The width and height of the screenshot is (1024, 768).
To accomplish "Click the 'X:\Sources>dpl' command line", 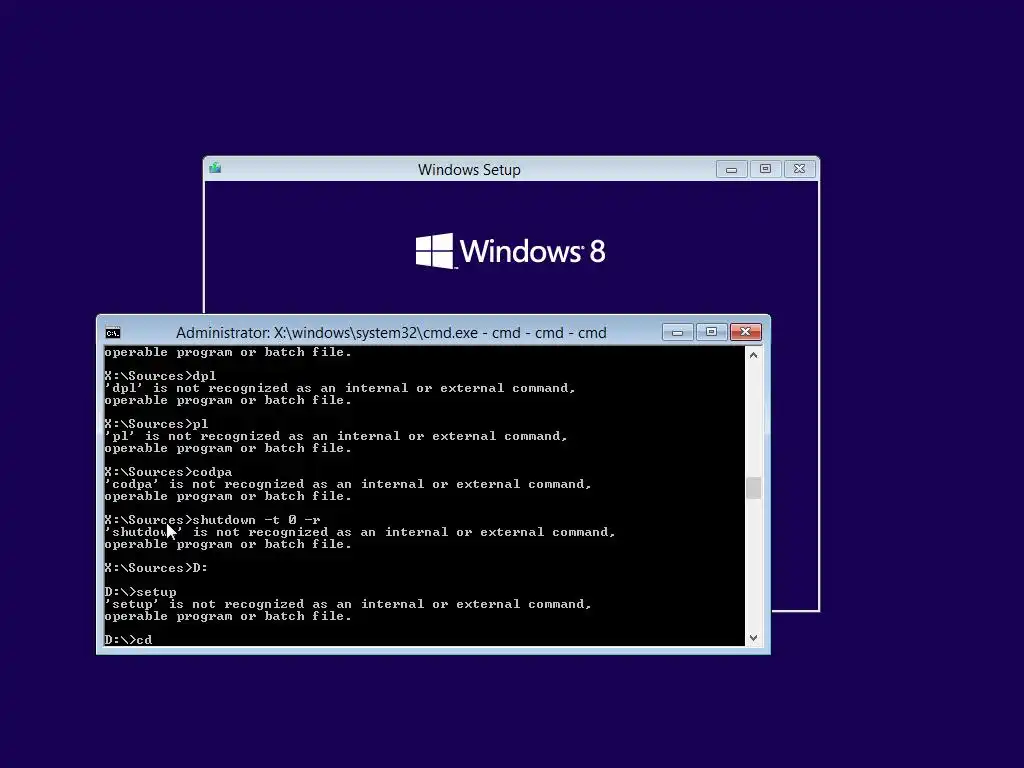I will (x=160, y=376).
